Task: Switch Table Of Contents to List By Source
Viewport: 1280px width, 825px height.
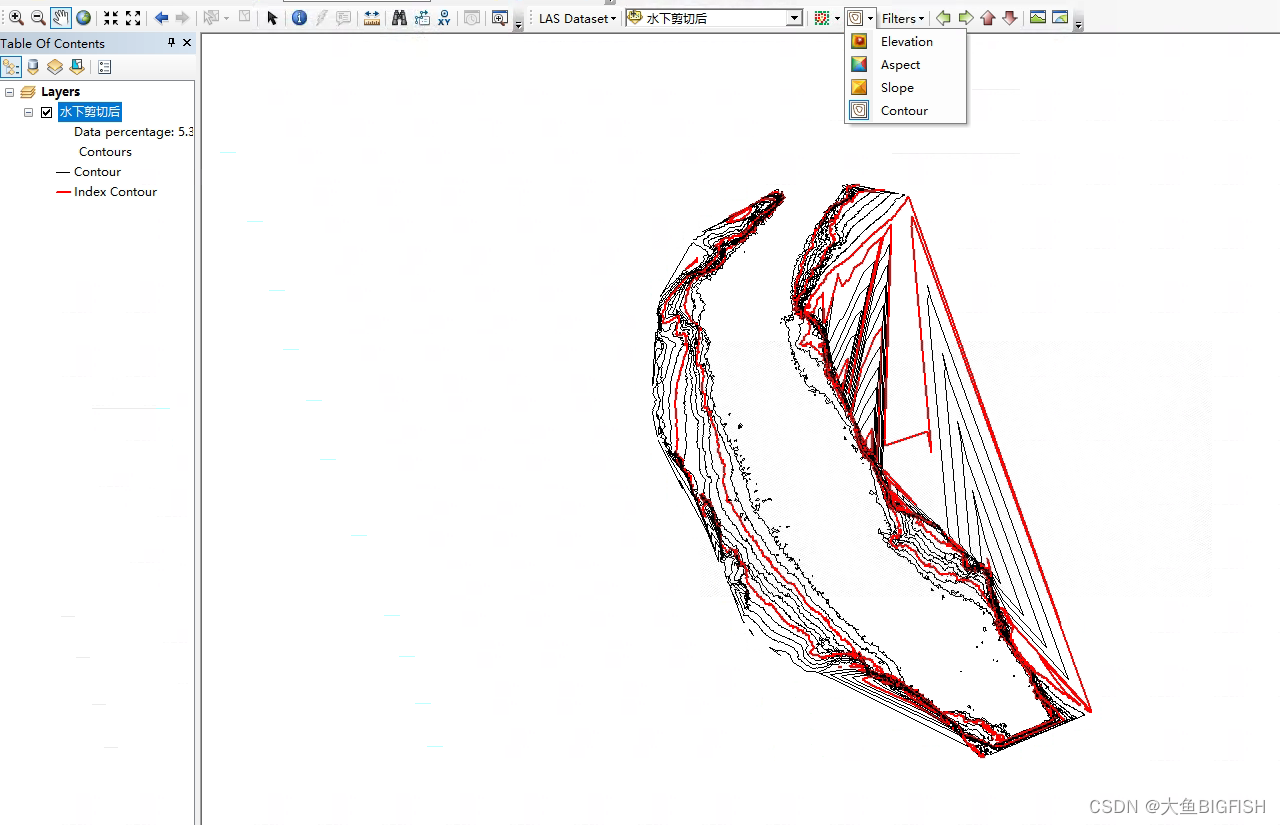Action: (x=33, y=66)
